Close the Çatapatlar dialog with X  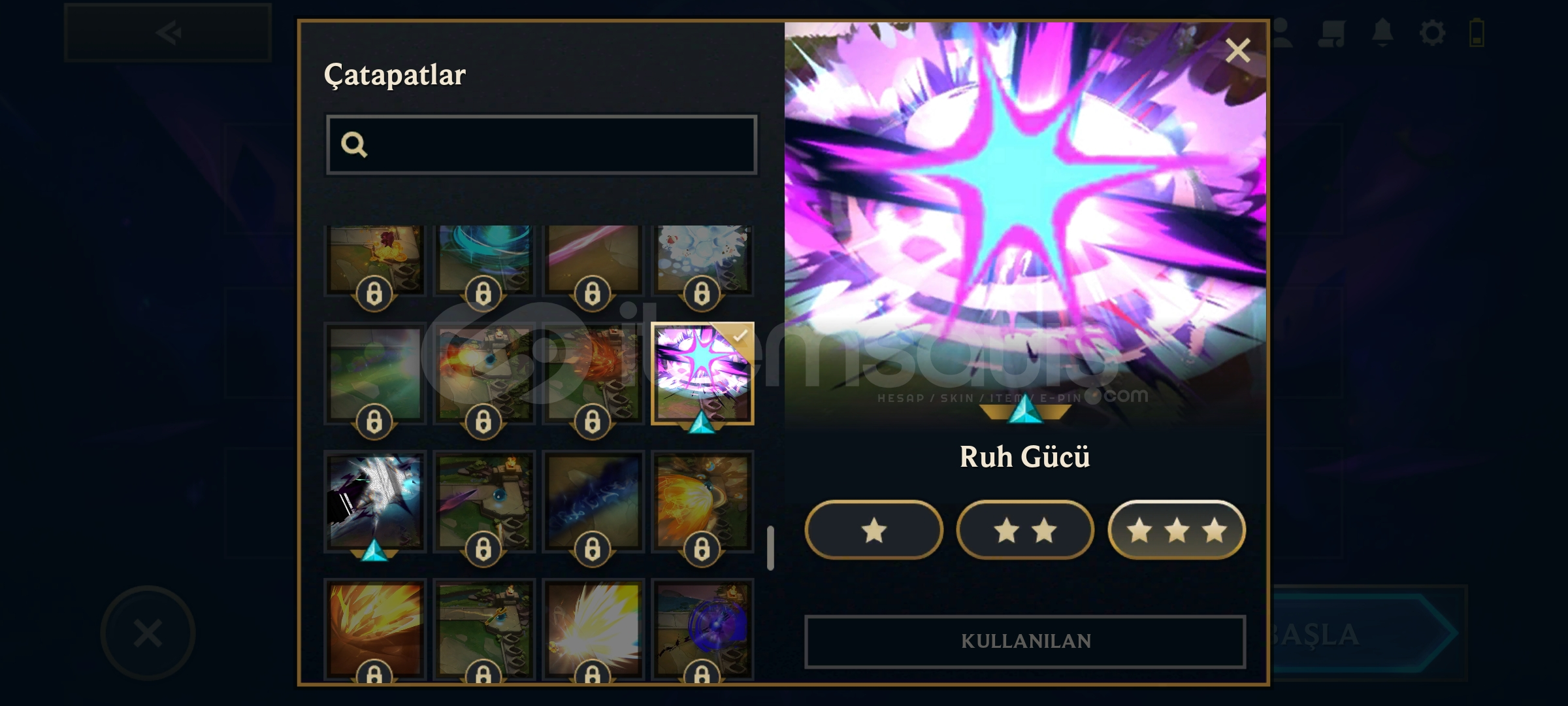1237,50
